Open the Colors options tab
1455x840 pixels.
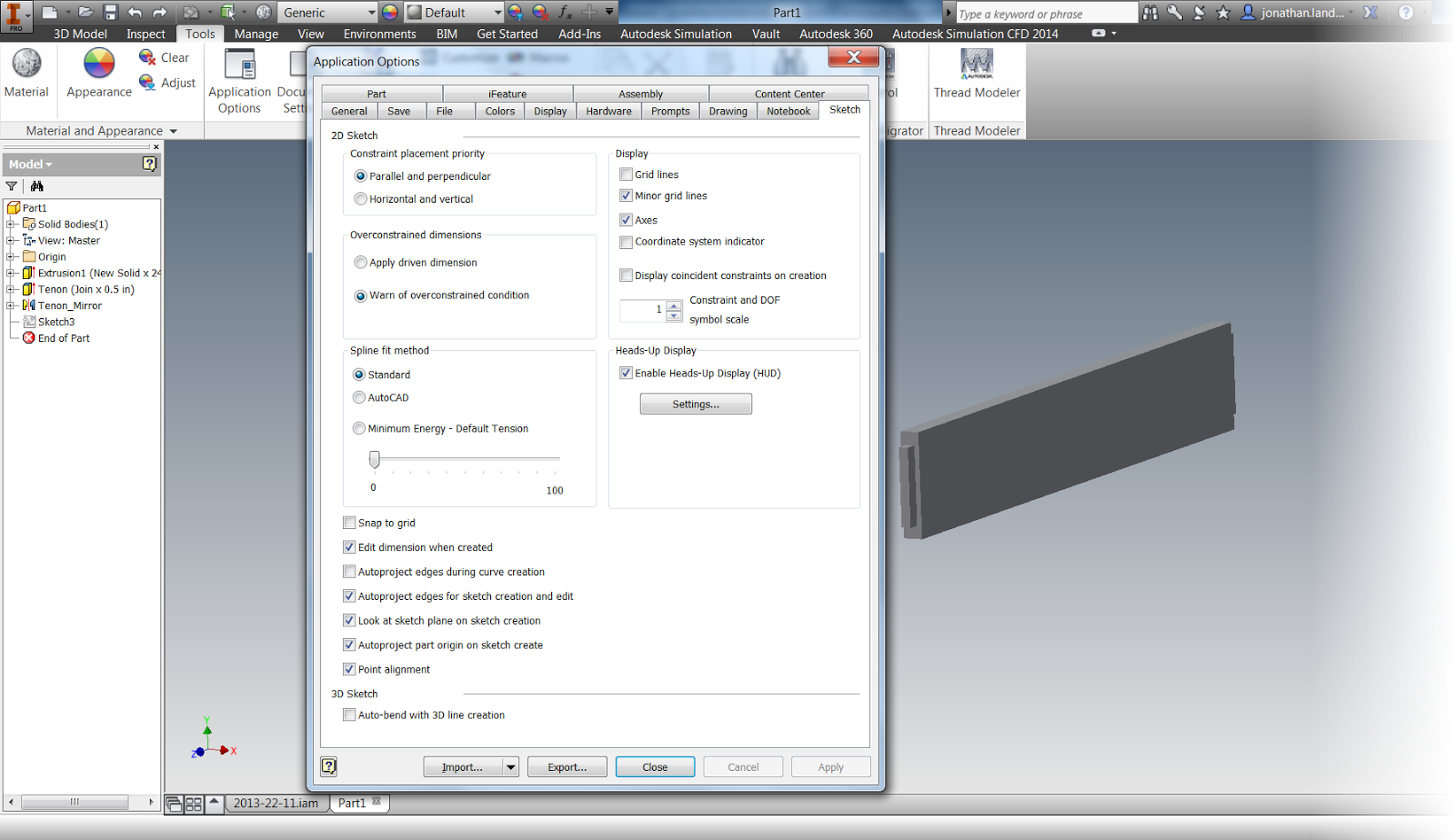point(500,111)
